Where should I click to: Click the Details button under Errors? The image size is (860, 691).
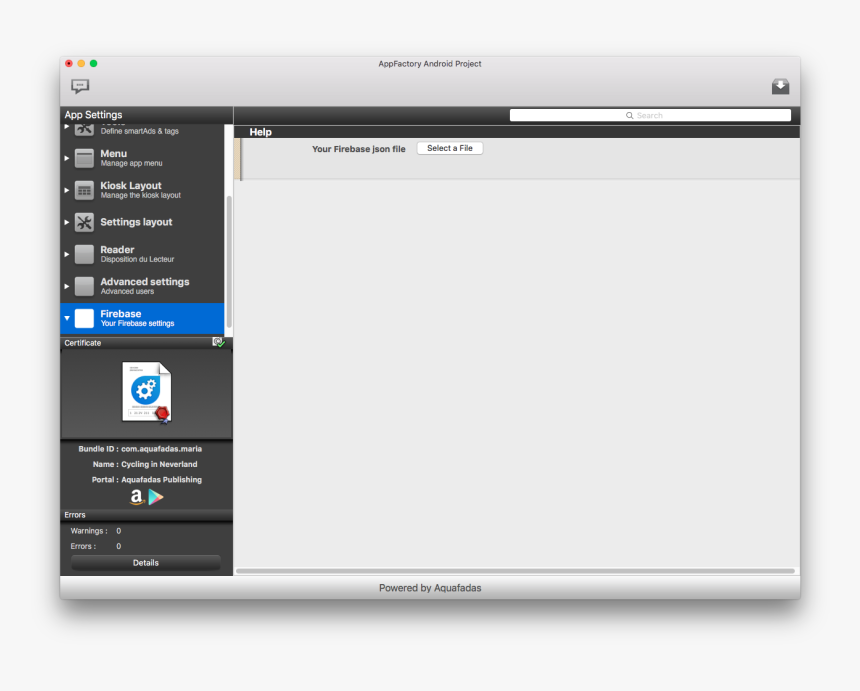[x=146, y=563]
